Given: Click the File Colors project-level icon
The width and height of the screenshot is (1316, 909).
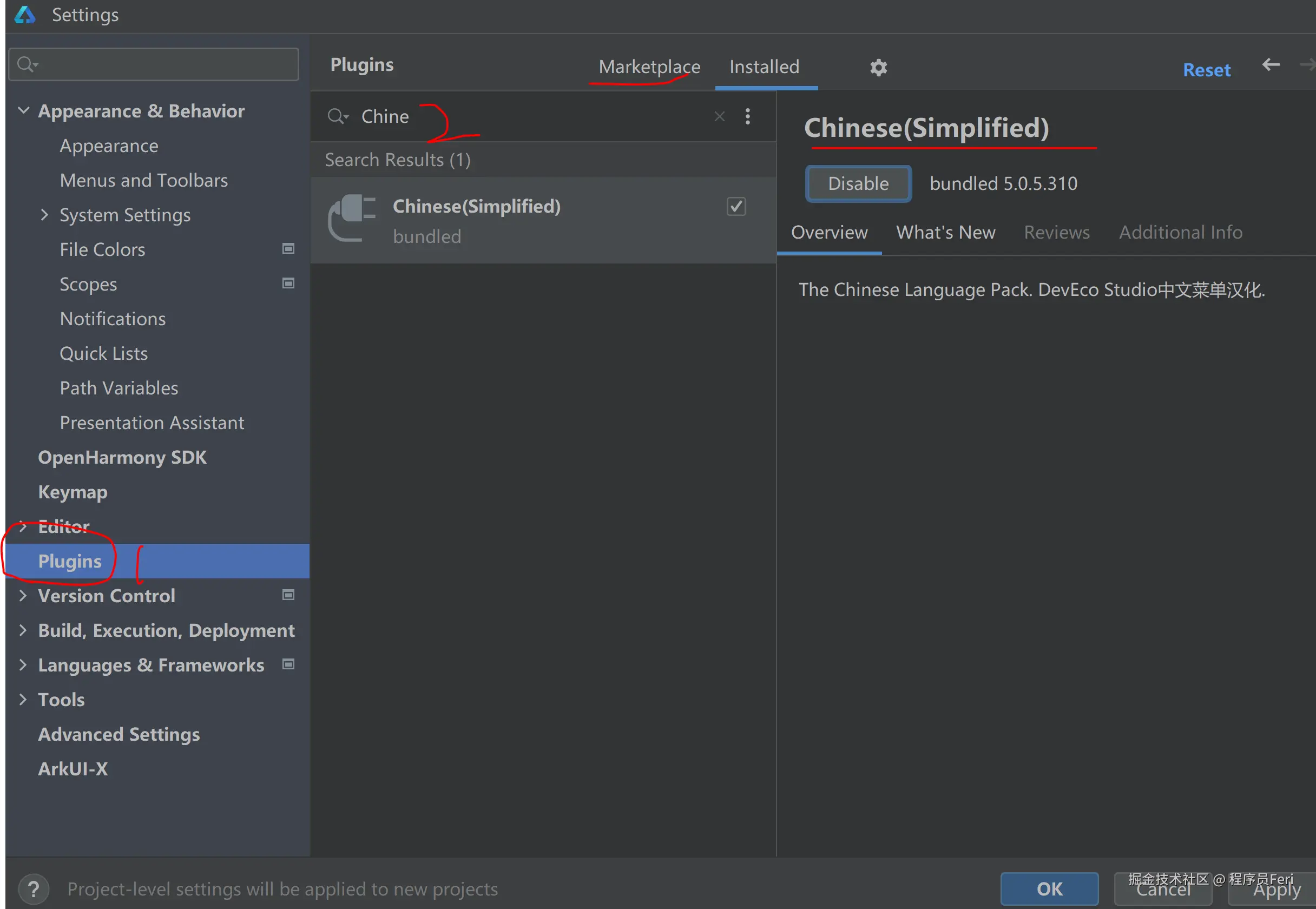Looking at the screenshot, I should pos(289,249).
